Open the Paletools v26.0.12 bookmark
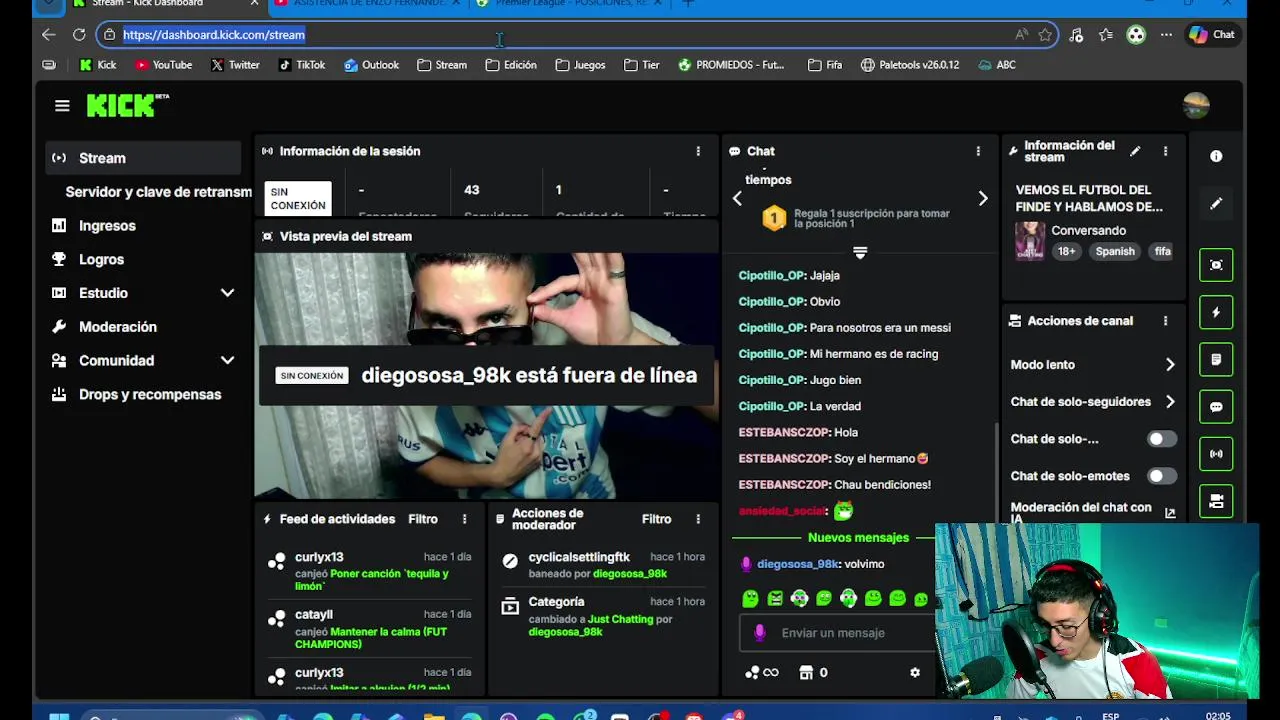This screenshot has height=720, width=1280. [x=910, y=65]
